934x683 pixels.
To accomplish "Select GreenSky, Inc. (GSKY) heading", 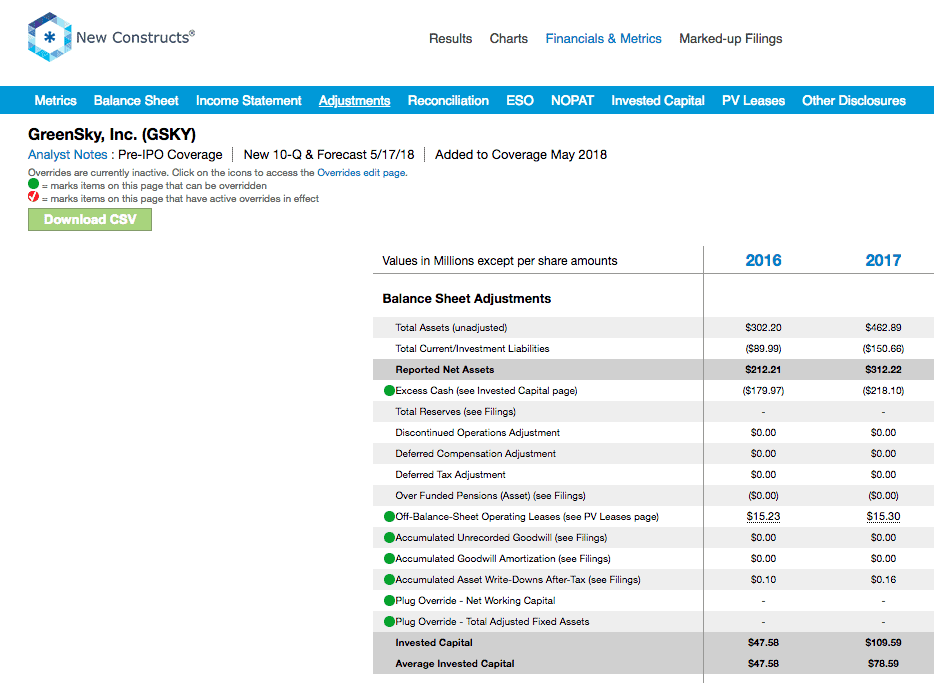I will tap(112, 135).
